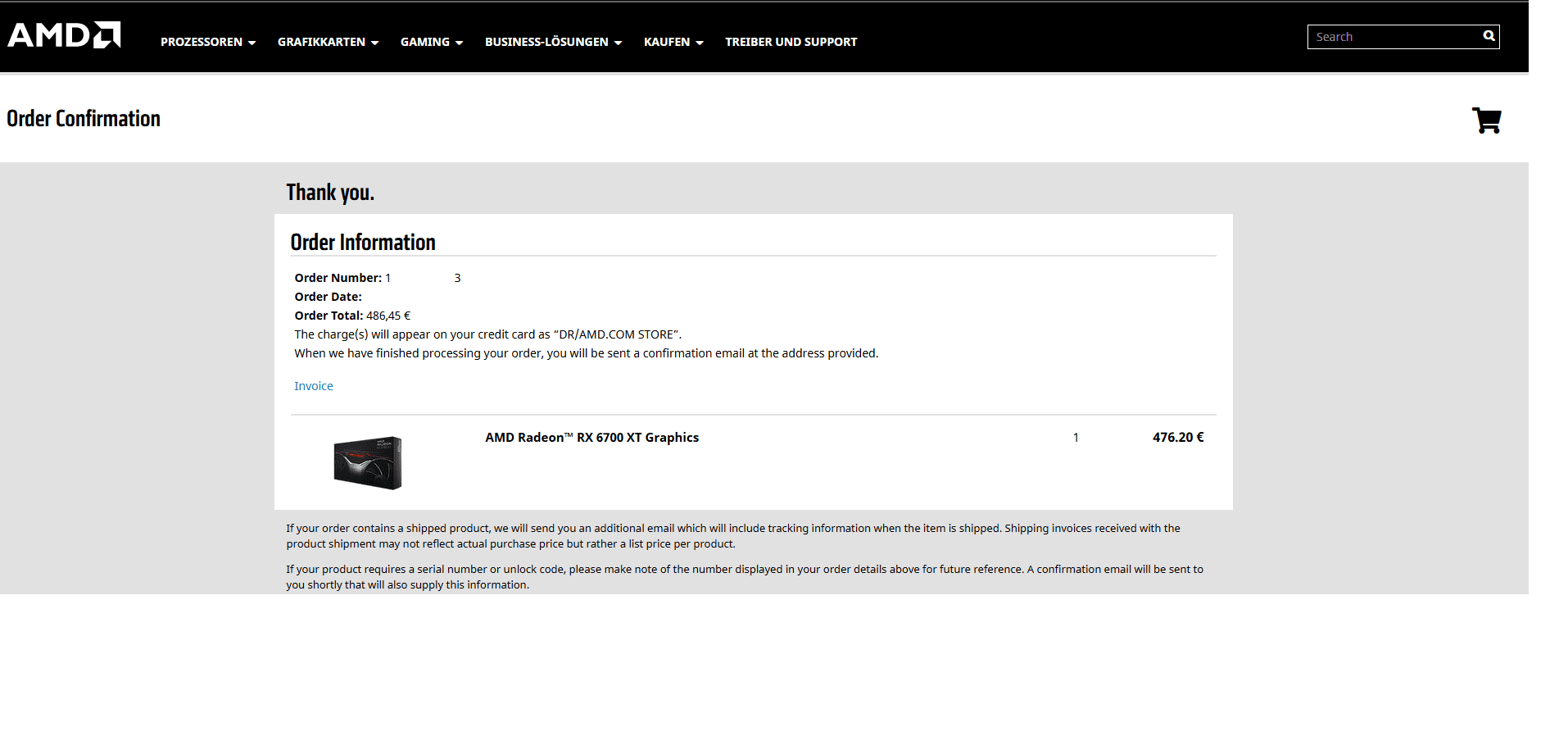Screen dimensions: 1568x750
Task: Click the Order Date label
Action: tap(328, 297)
